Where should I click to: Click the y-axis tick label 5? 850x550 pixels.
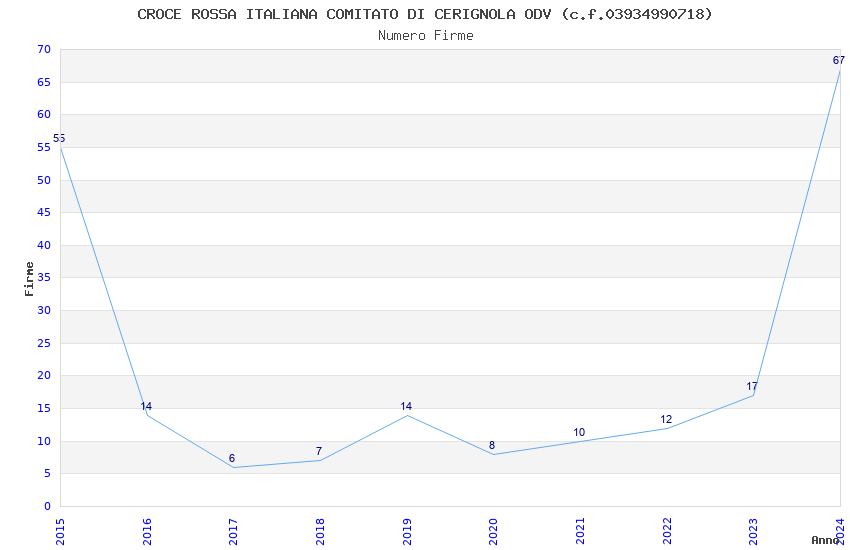pos(48,474)
